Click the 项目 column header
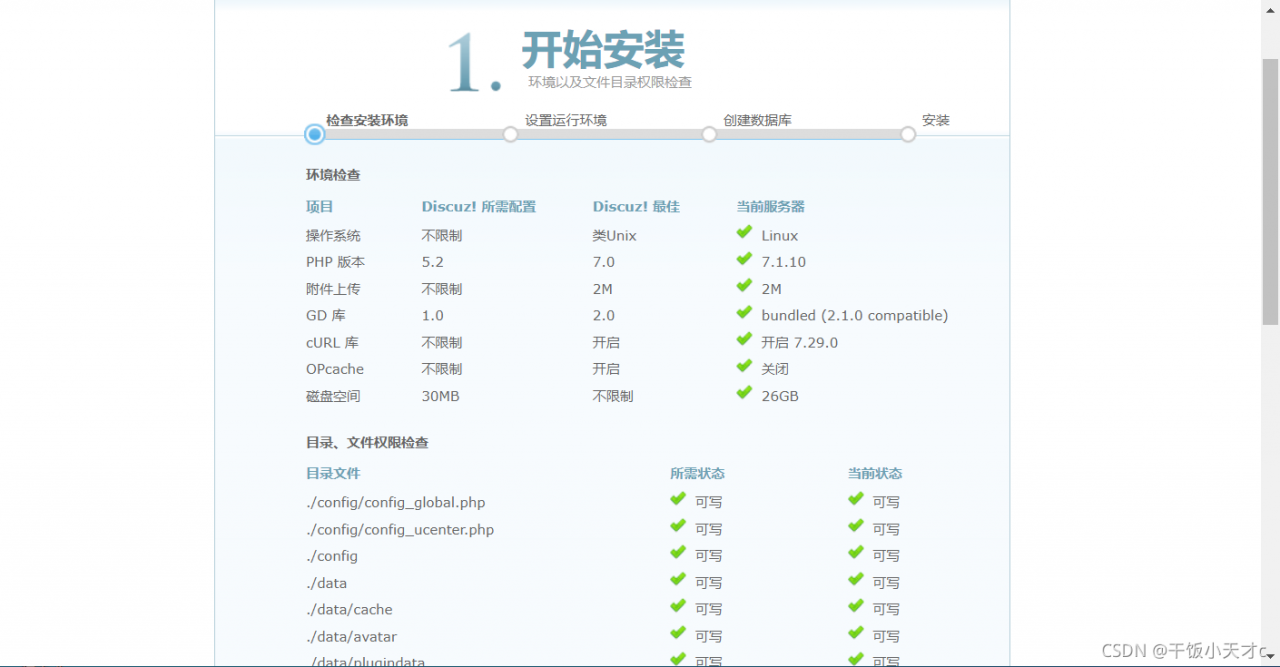1280x667 pixels. 320,207
